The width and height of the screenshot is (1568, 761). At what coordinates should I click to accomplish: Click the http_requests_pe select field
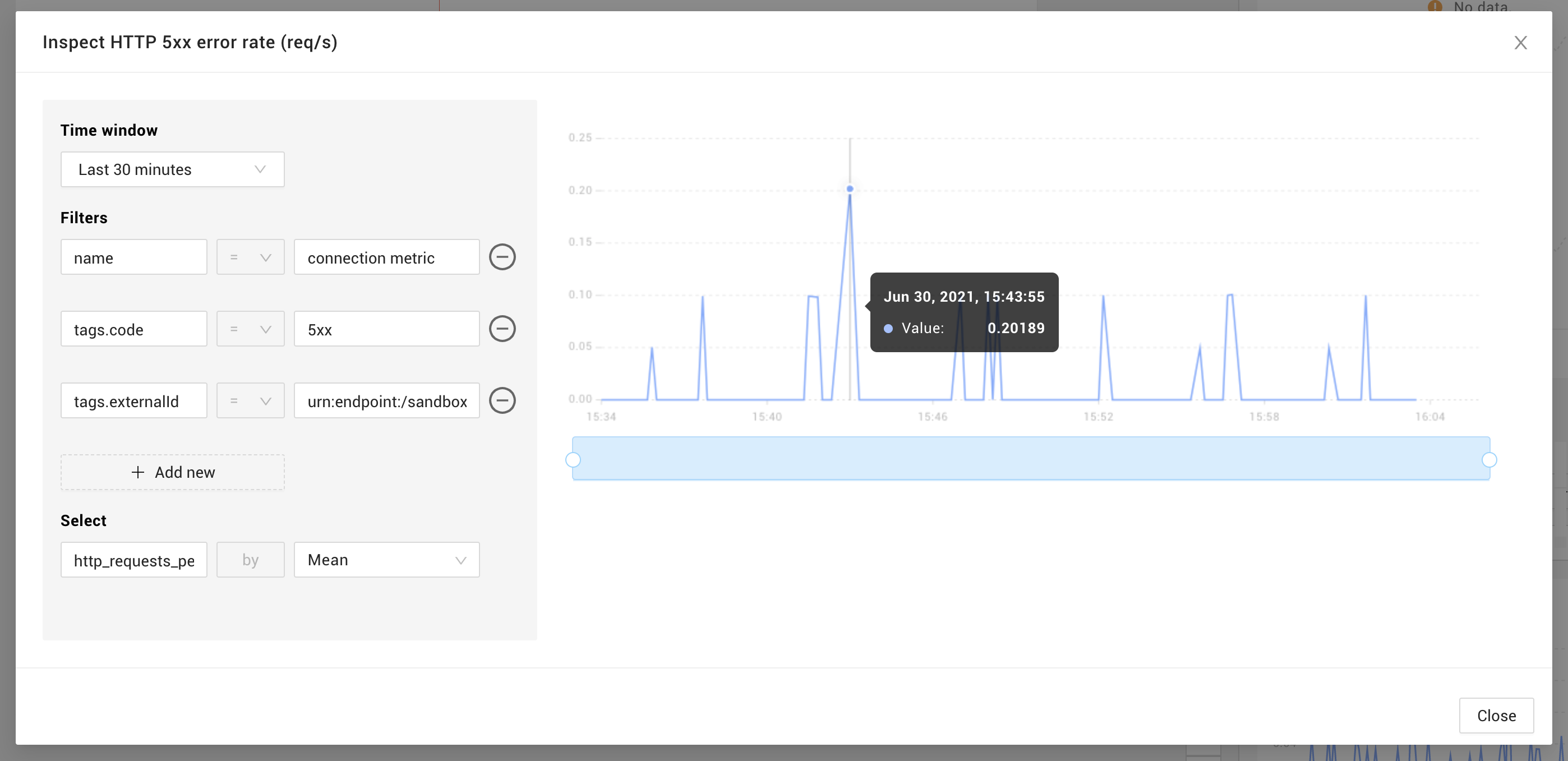point(134,560)
